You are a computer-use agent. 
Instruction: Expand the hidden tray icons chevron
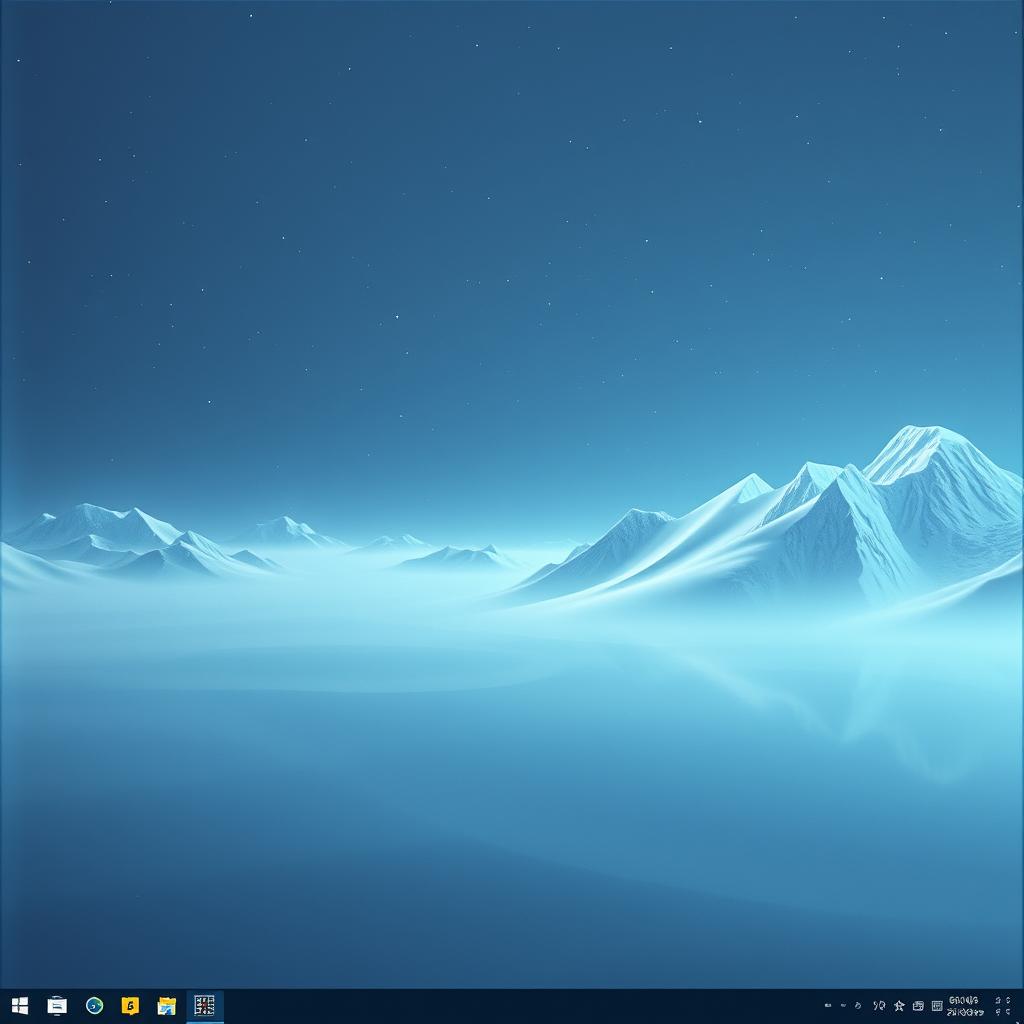click(843, 1006)
